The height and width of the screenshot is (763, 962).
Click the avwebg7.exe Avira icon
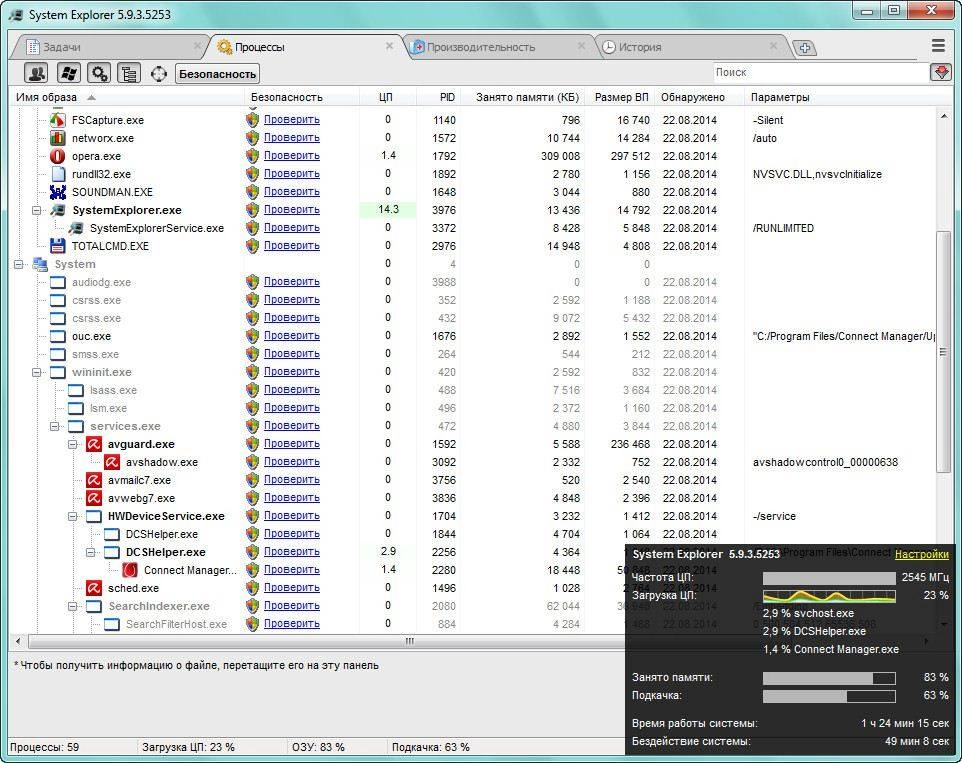(94, 498)
